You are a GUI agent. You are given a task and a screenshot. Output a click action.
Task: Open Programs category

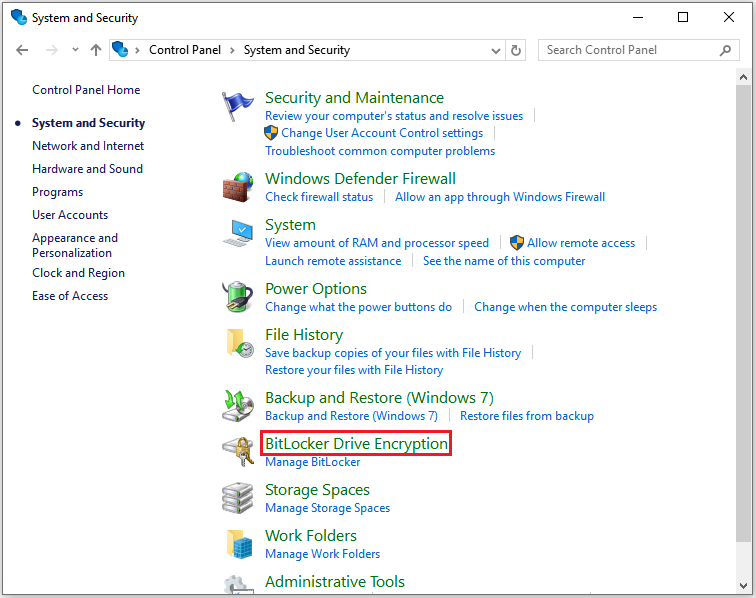click(x=57, y=192)
